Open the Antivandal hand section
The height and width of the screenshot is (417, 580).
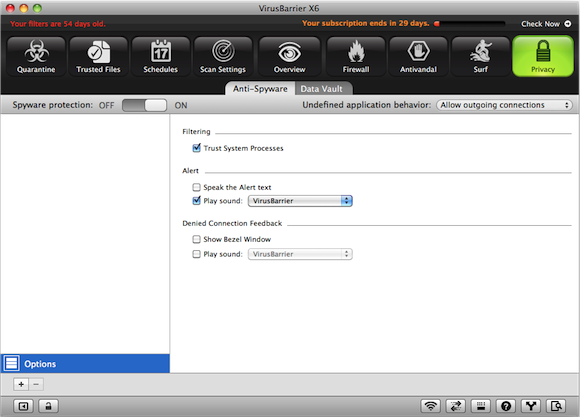click(418, 56)
